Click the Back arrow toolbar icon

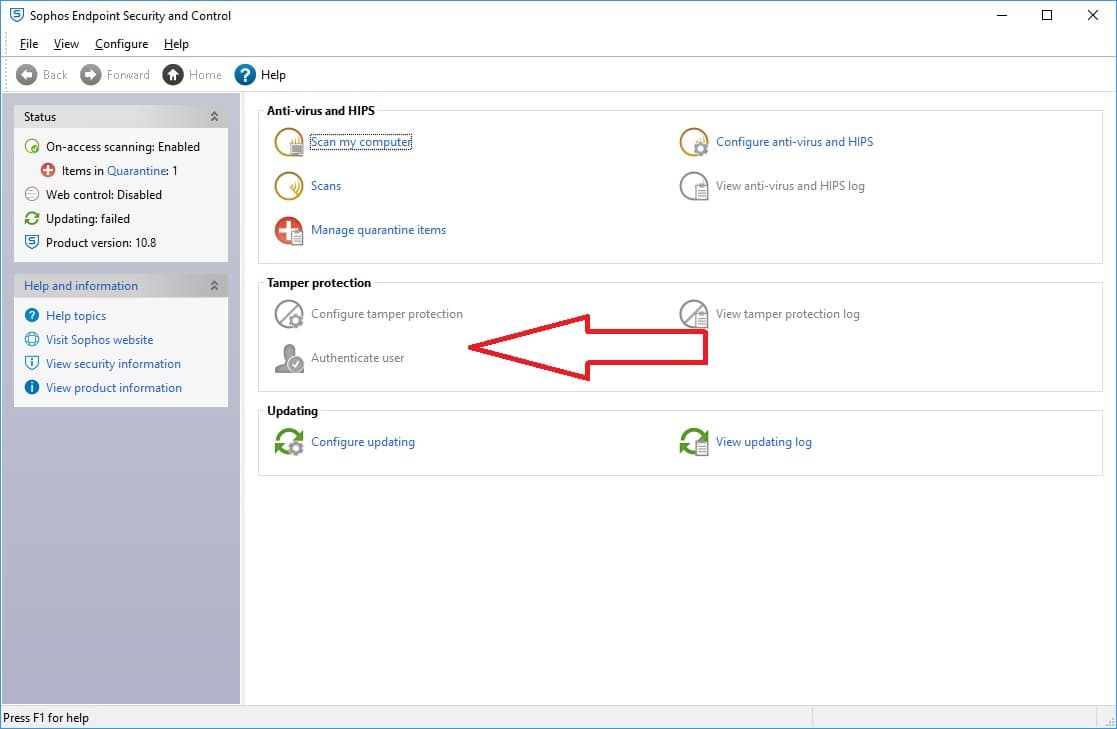pos(26,75)
